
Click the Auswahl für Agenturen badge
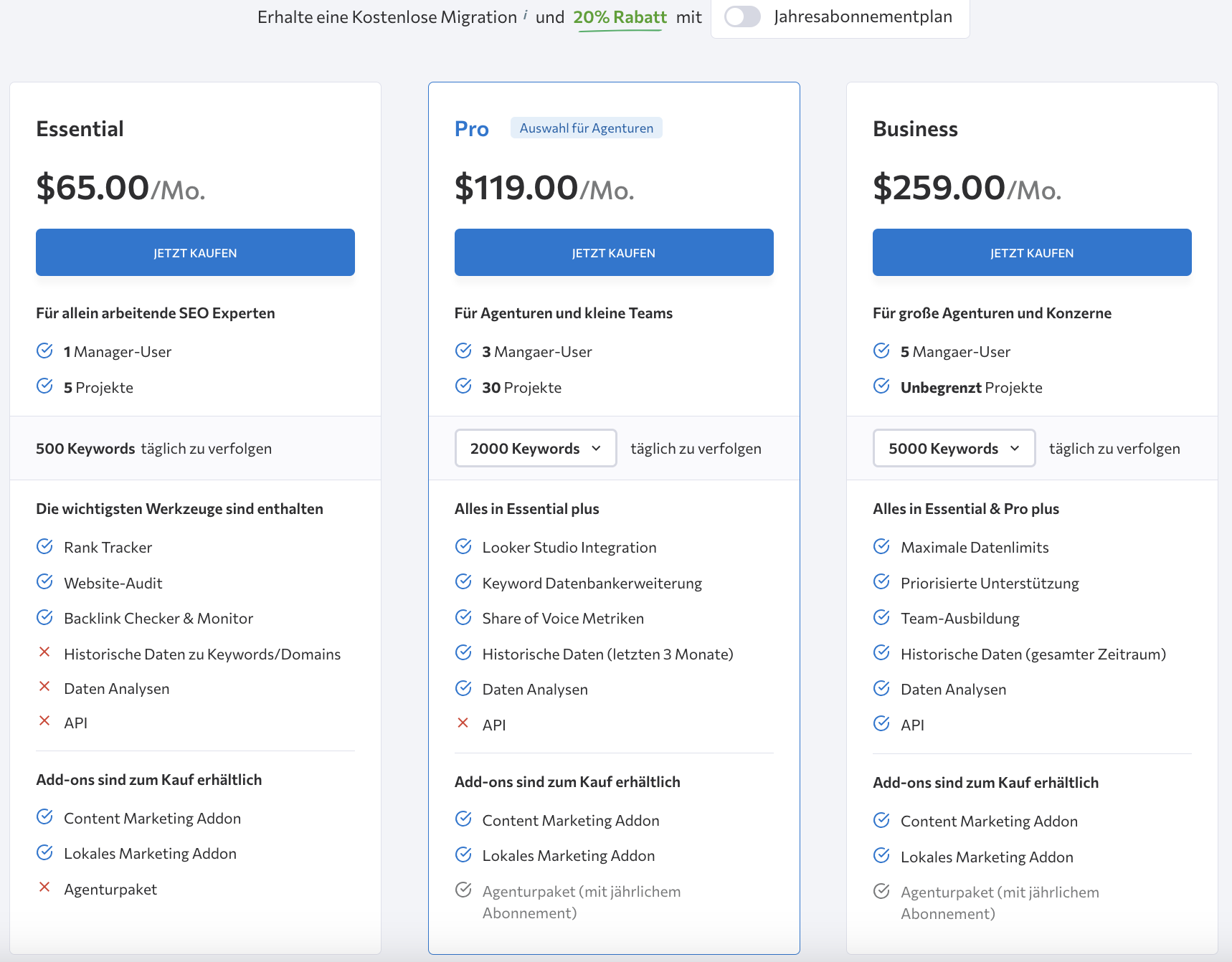pyautogui.click(x=587, y=128)
